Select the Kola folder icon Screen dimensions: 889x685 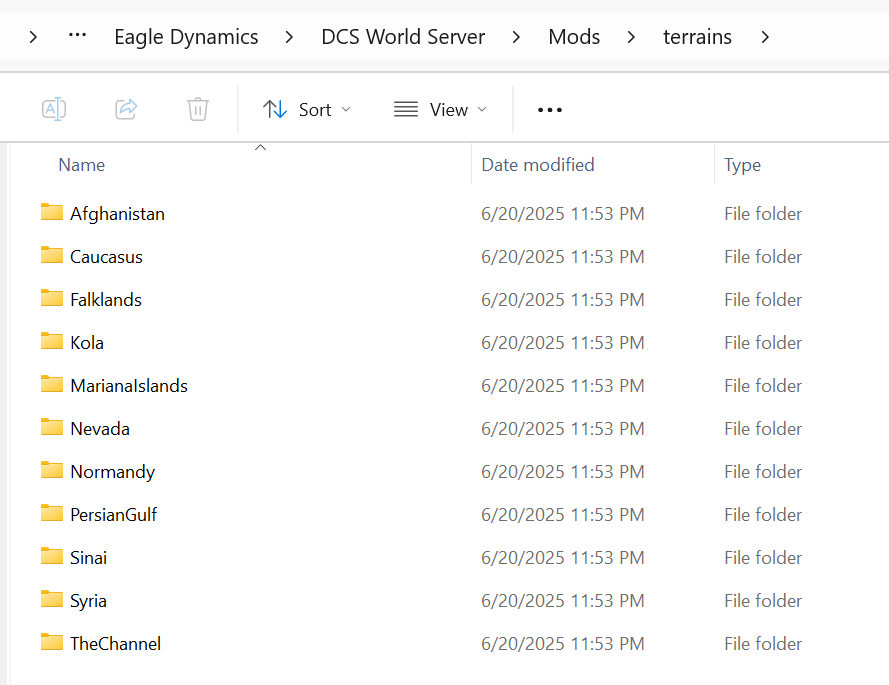[52, 341]
